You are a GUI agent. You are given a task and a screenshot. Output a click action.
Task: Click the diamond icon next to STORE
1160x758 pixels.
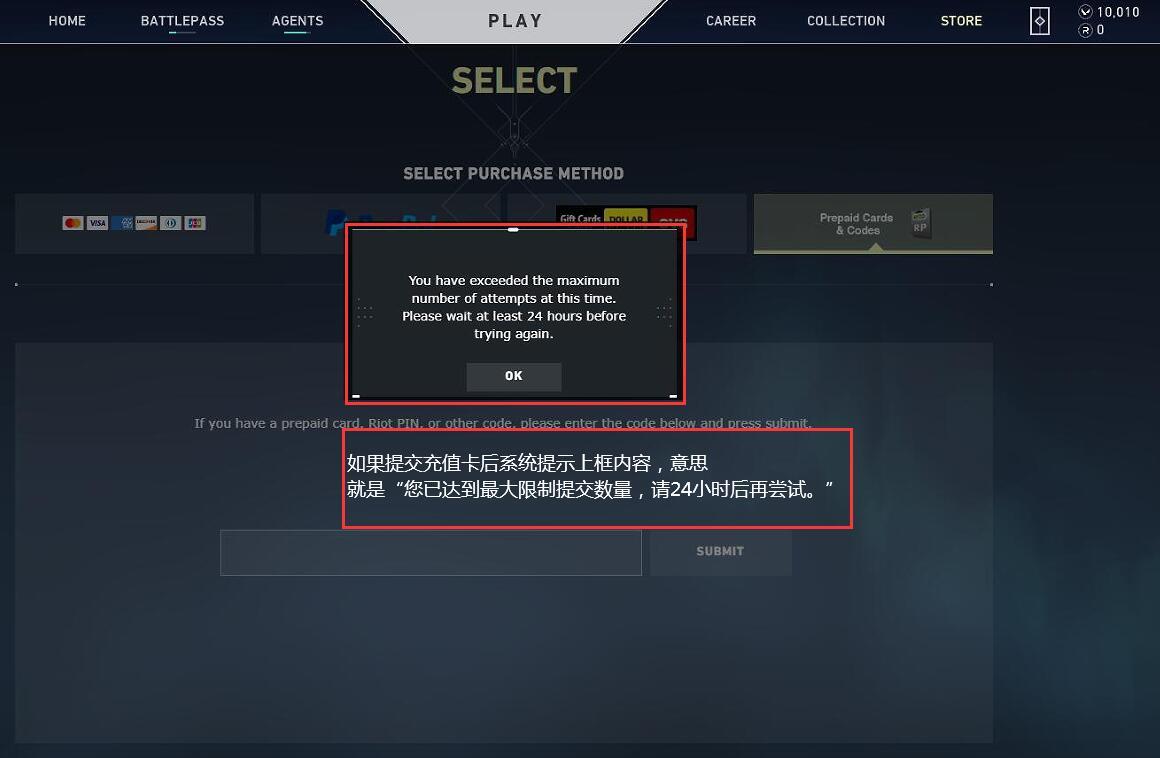coord(1039,21)
